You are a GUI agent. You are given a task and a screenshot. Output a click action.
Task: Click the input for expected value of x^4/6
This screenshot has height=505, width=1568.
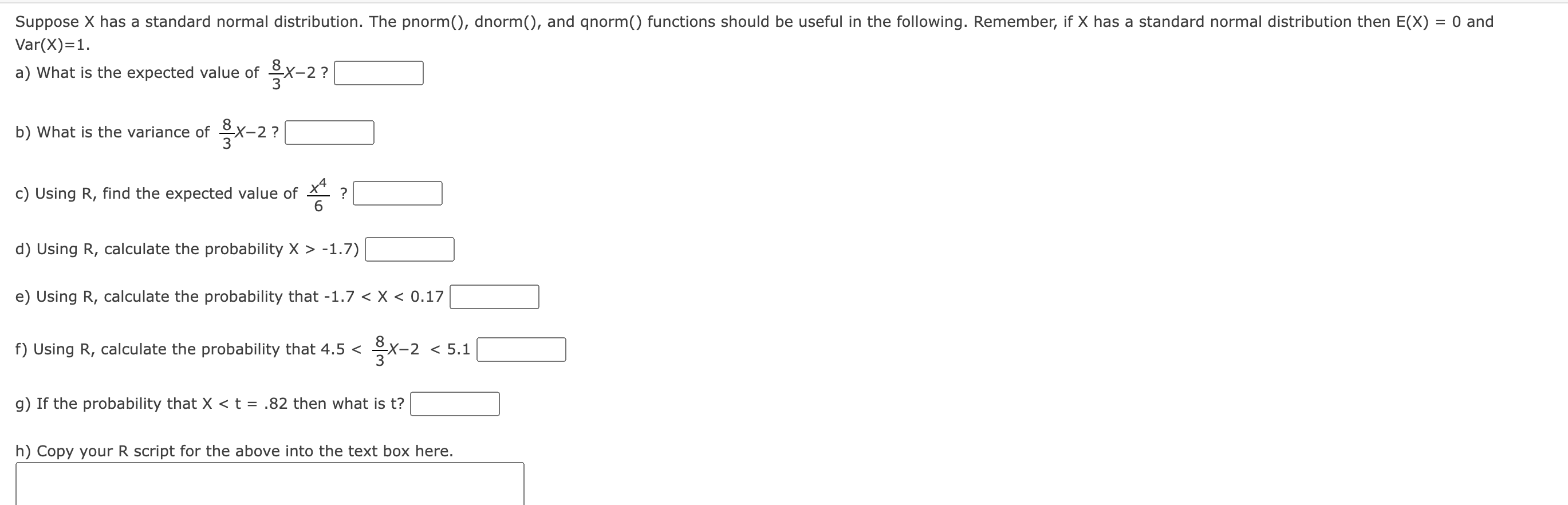(398, 192)
